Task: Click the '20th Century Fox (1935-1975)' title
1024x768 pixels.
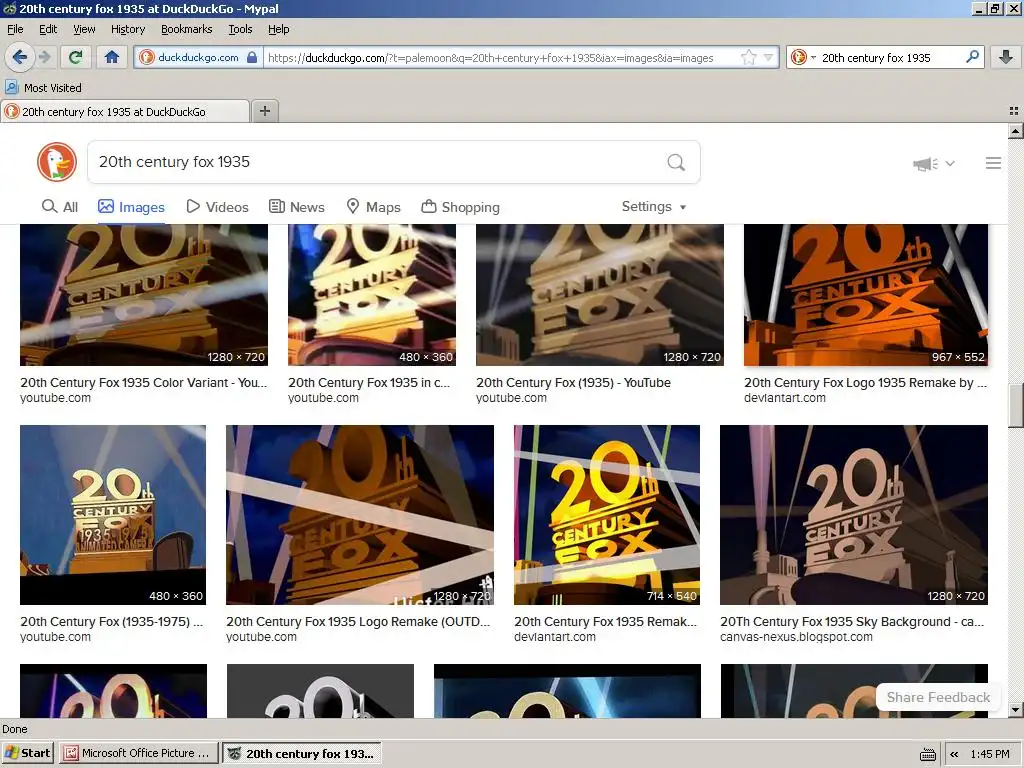Action: (x=112, y=622)
